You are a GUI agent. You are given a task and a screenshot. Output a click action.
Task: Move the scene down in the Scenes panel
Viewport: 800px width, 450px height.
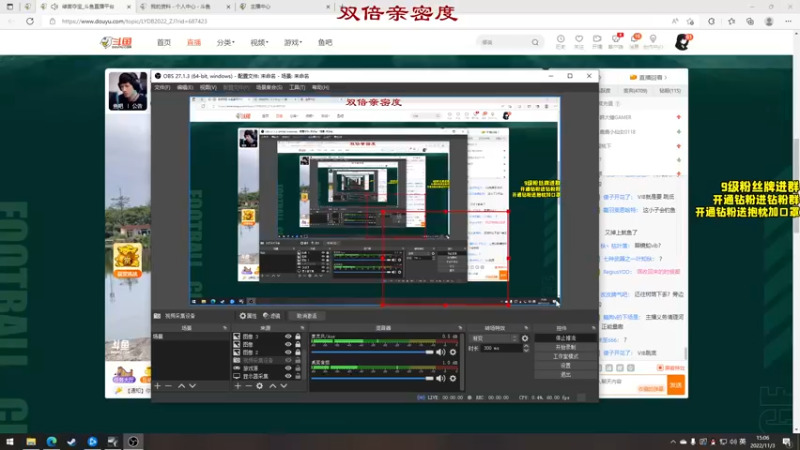tap(192, 386)
